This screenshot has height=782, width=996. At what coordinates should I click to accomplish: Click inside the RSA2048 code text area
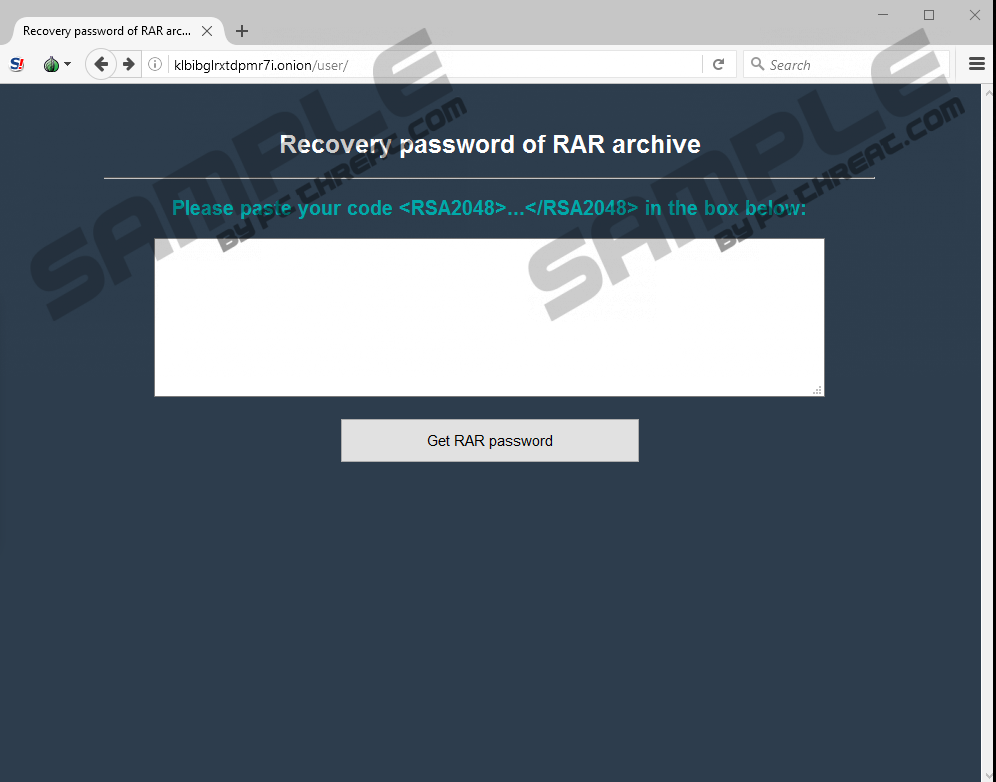(x=489, y=317)
